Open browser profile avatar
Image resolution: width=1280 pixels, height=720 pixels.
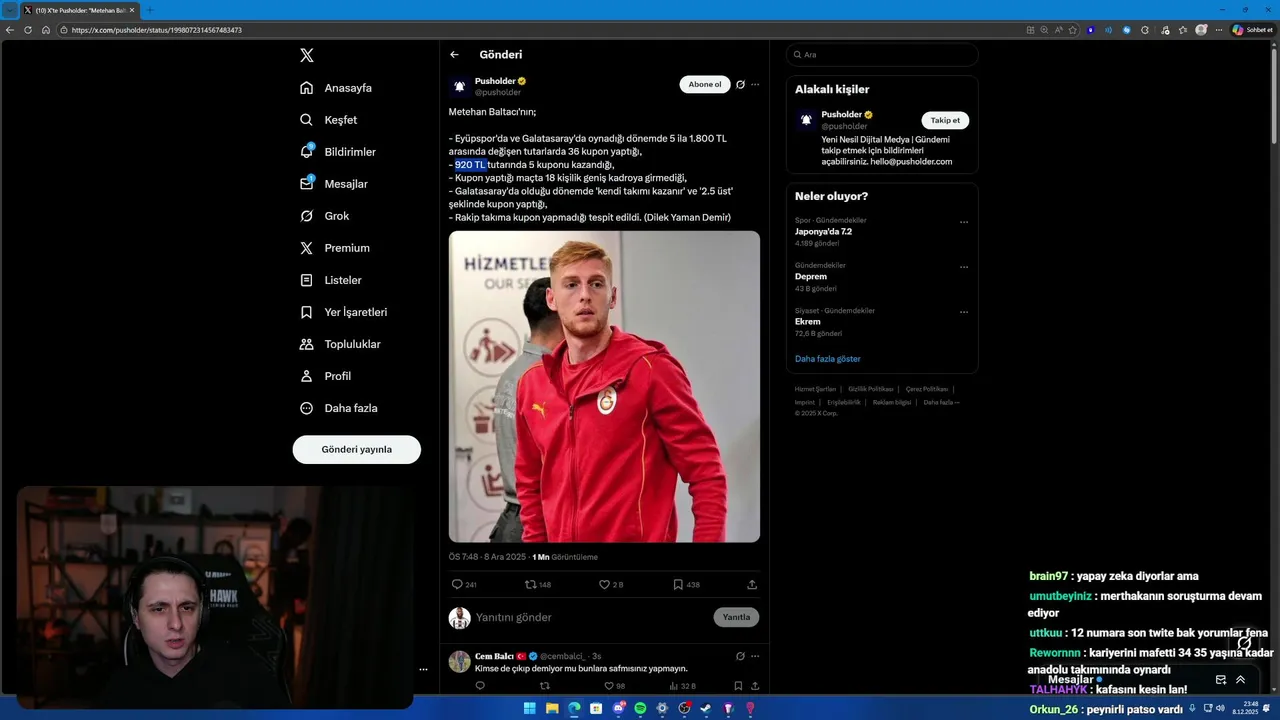1201,30
